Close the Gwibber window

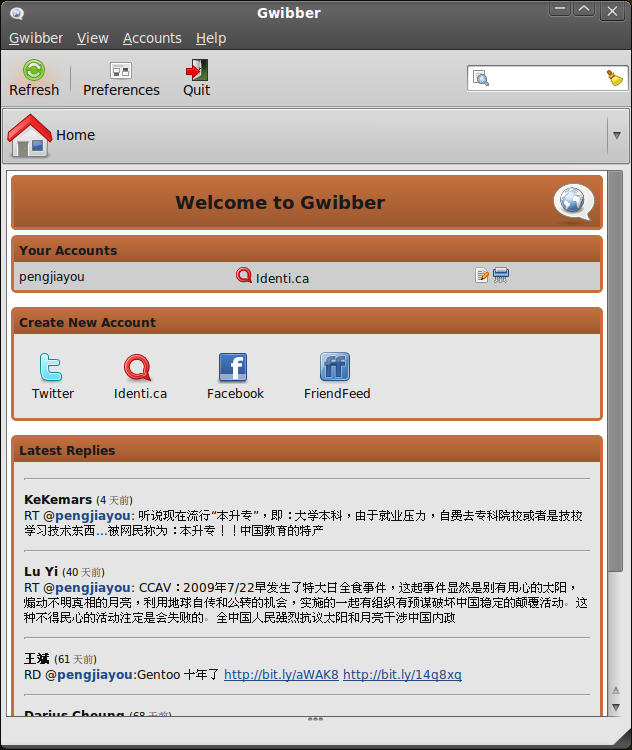pos(612,11)
